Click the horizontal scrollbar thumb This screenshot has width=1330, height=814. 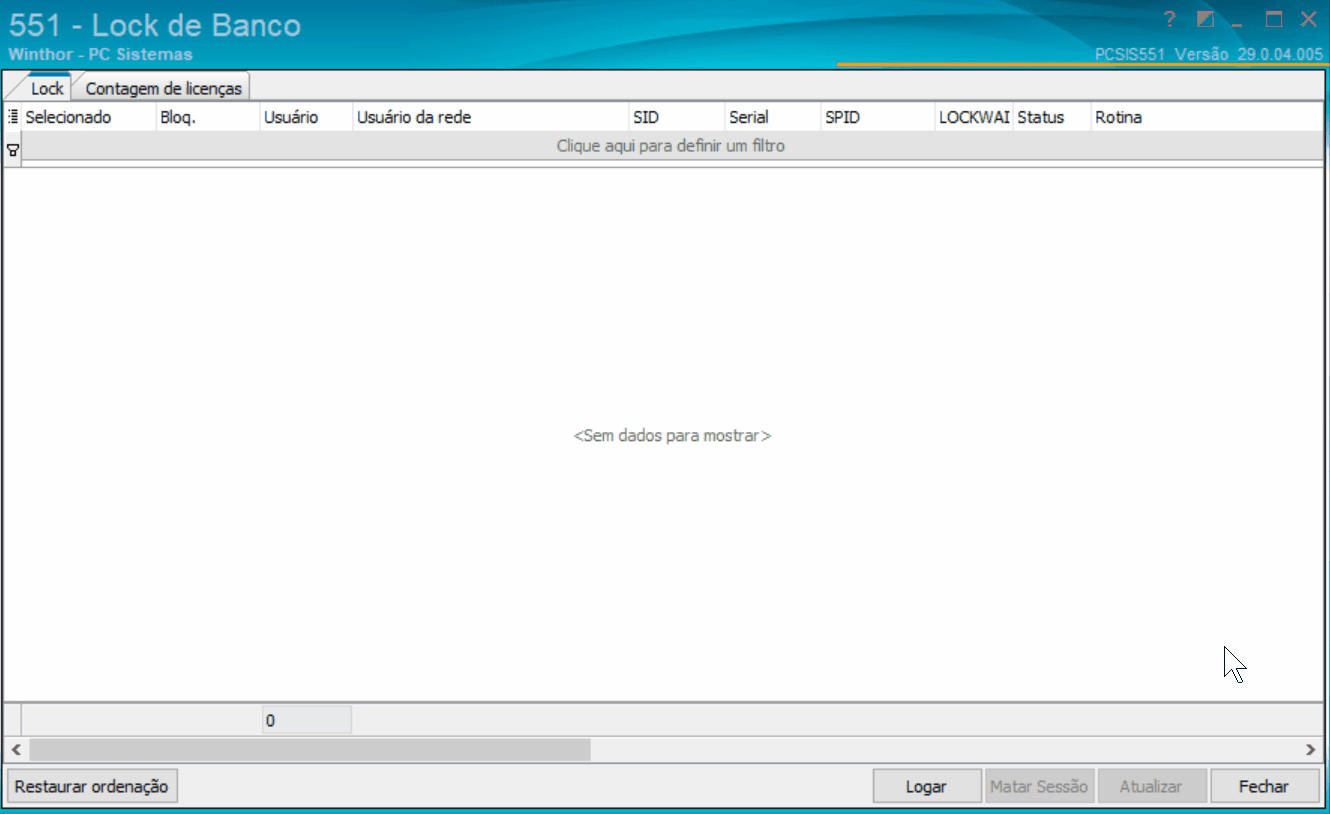pos(310,749)
